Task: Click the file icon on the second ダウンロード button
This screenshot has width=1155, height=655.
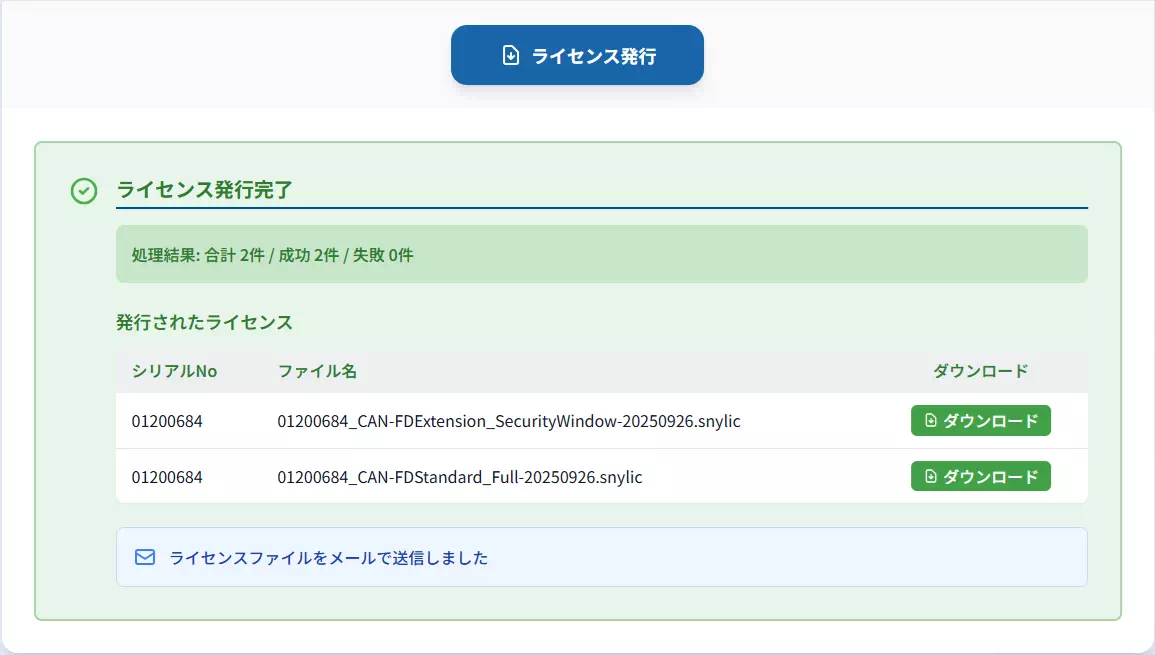Action: 928,476
